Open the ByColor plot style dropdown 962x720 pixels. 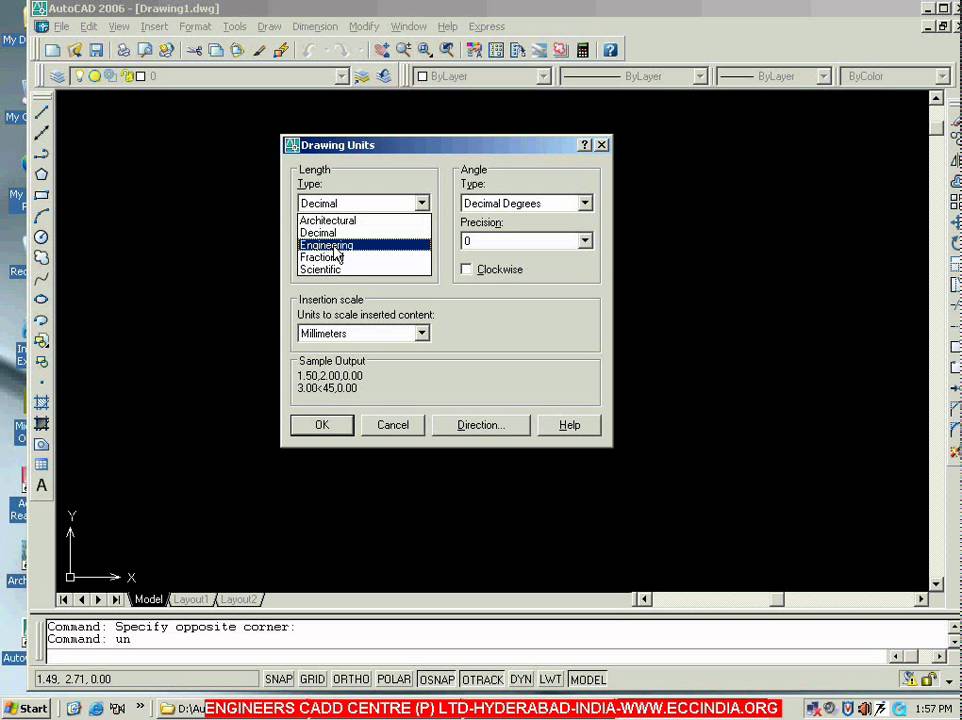click(x=942, y=77)
